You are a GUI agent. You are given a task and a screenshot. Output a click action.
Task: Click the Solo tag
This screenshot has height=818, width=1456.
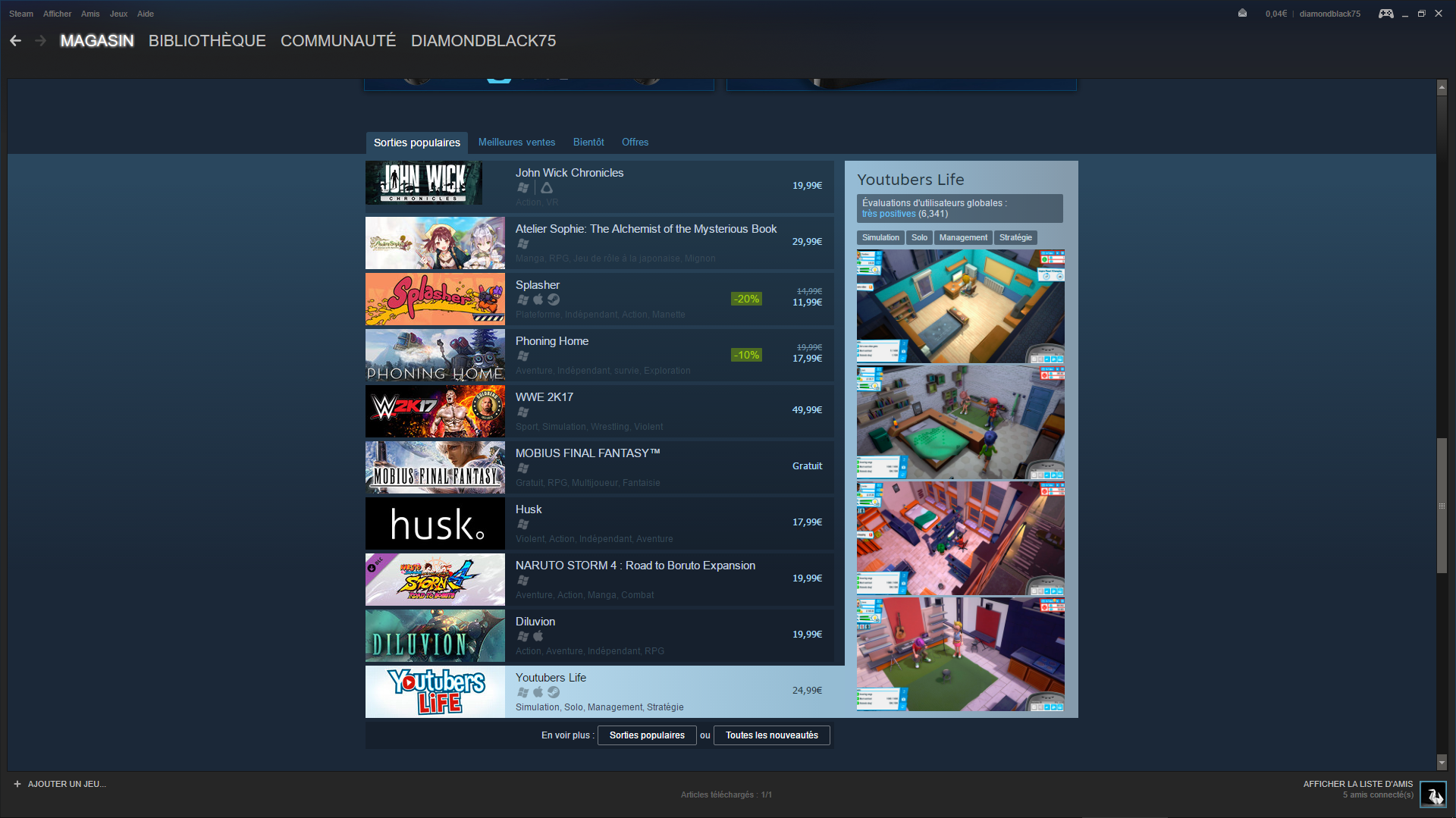919,238
